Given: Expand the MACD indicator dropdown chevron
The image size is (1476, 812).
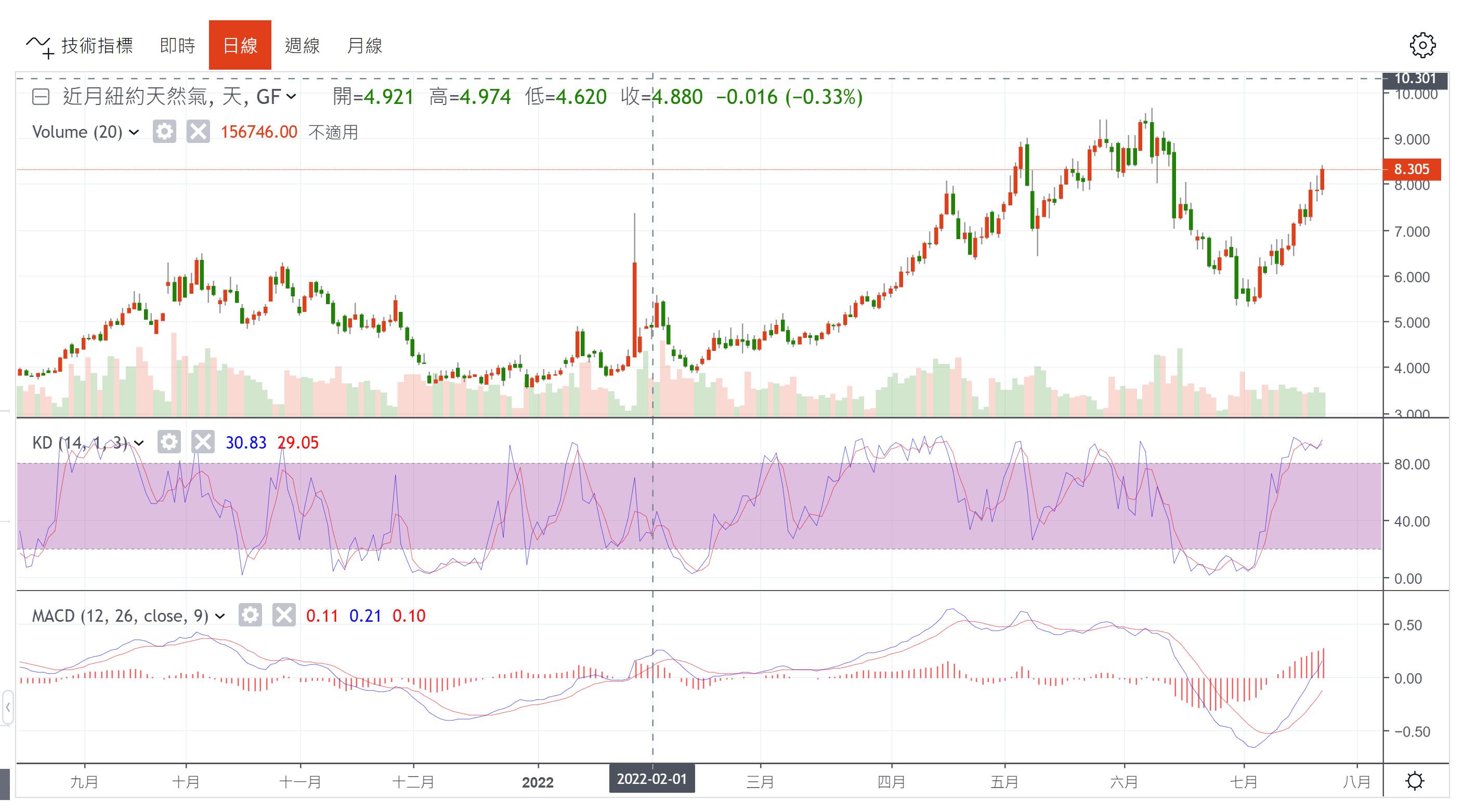Looking at the screenshot, I should 219,616.
